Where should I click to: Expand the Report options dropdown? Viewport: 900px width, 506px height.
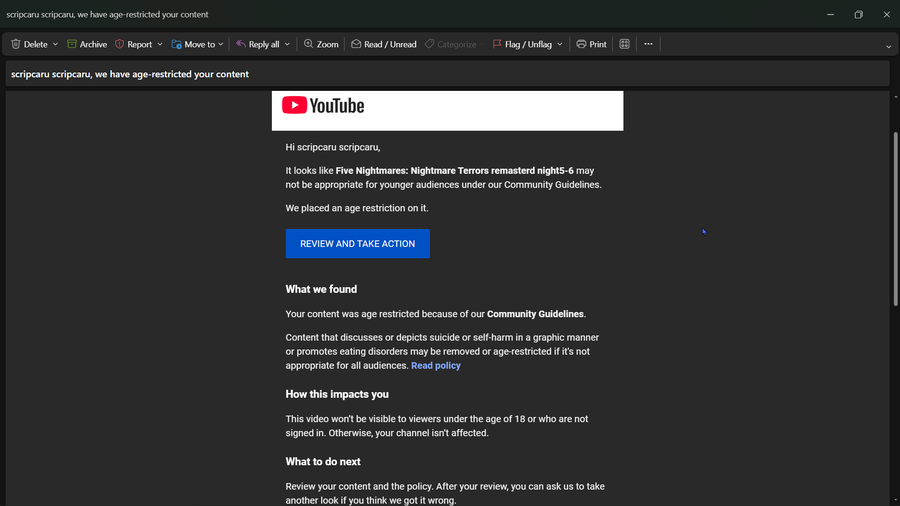tap(160, 44)
